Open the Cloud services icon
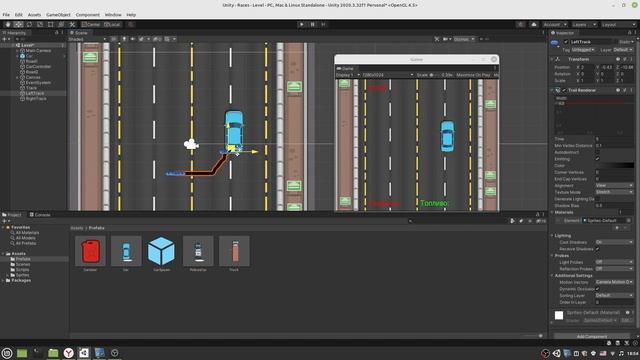 tap(533, 24)
